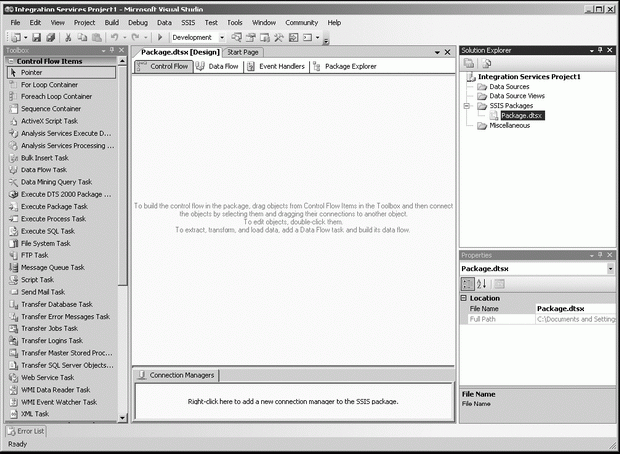Open the Help menu
Image resolution: width=620 pixels, height=454 pixels.
(x=334, y=23)
